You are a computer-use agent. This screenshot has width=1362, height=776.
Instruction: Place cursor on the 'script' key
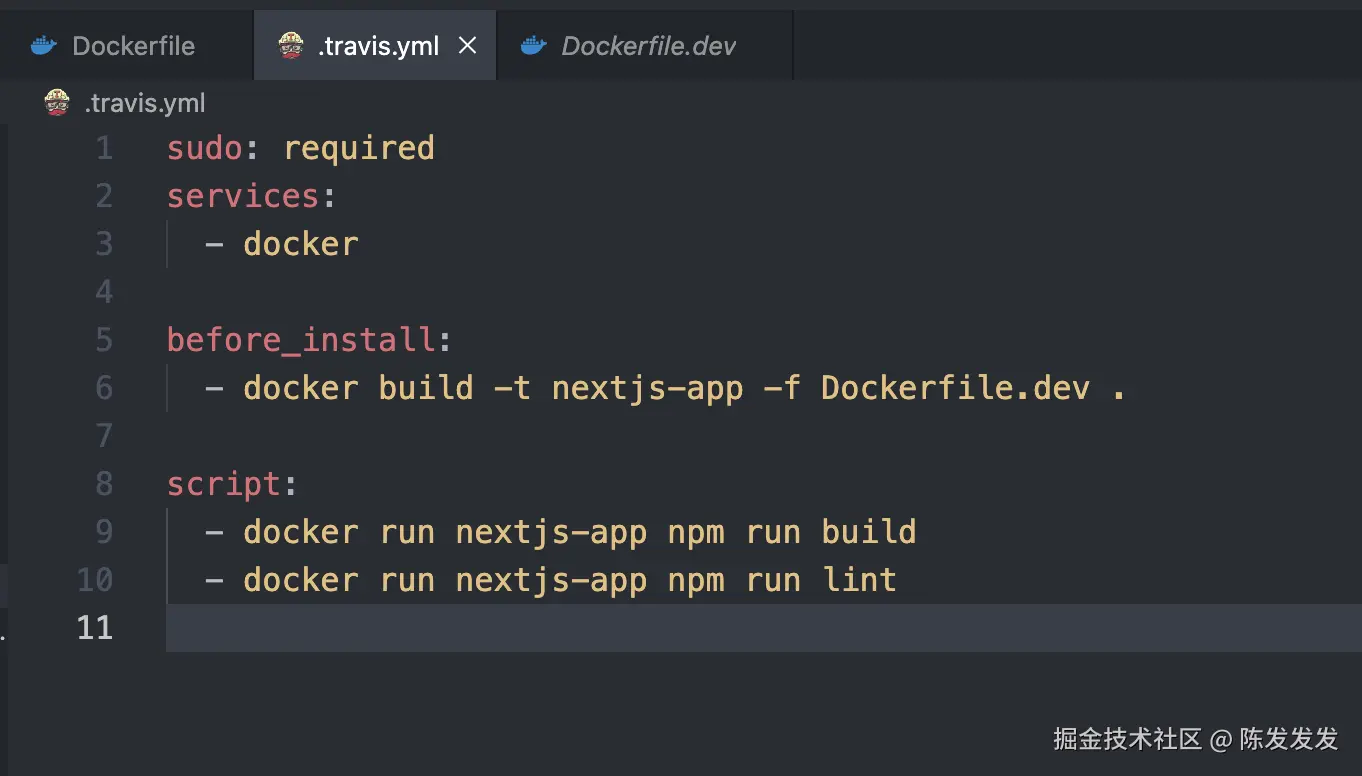click(x=224, y=484)
